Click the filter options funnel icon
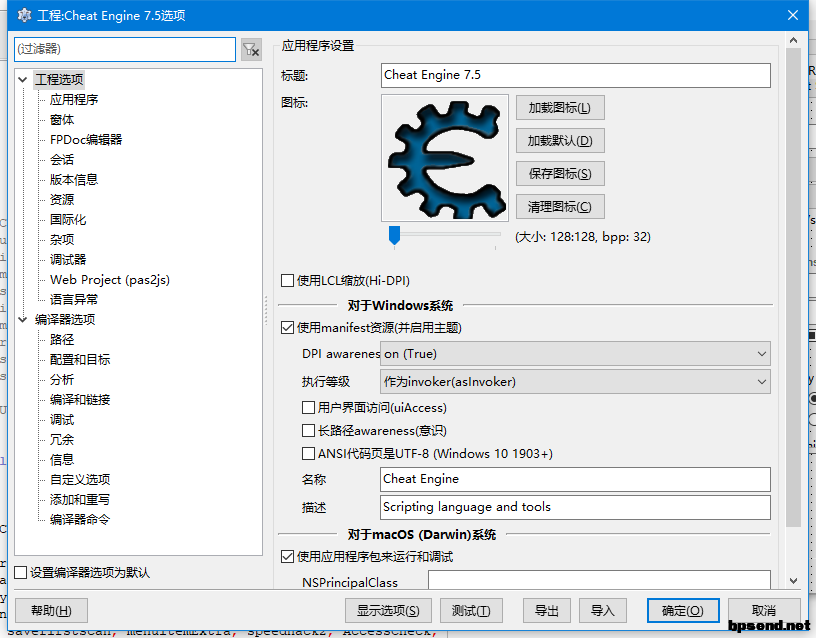Viewport: 816px width, 638px height. pyautogui.click(x=251, y=49)
